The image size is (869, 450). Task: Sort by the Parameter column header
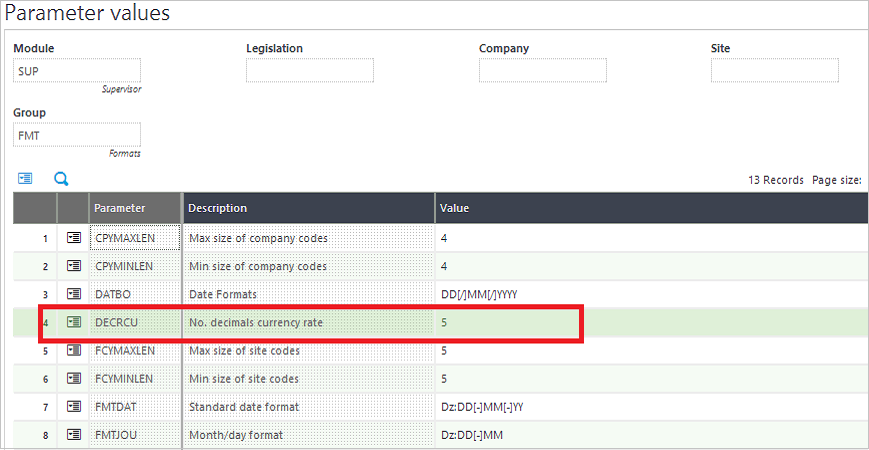(119, 208)
